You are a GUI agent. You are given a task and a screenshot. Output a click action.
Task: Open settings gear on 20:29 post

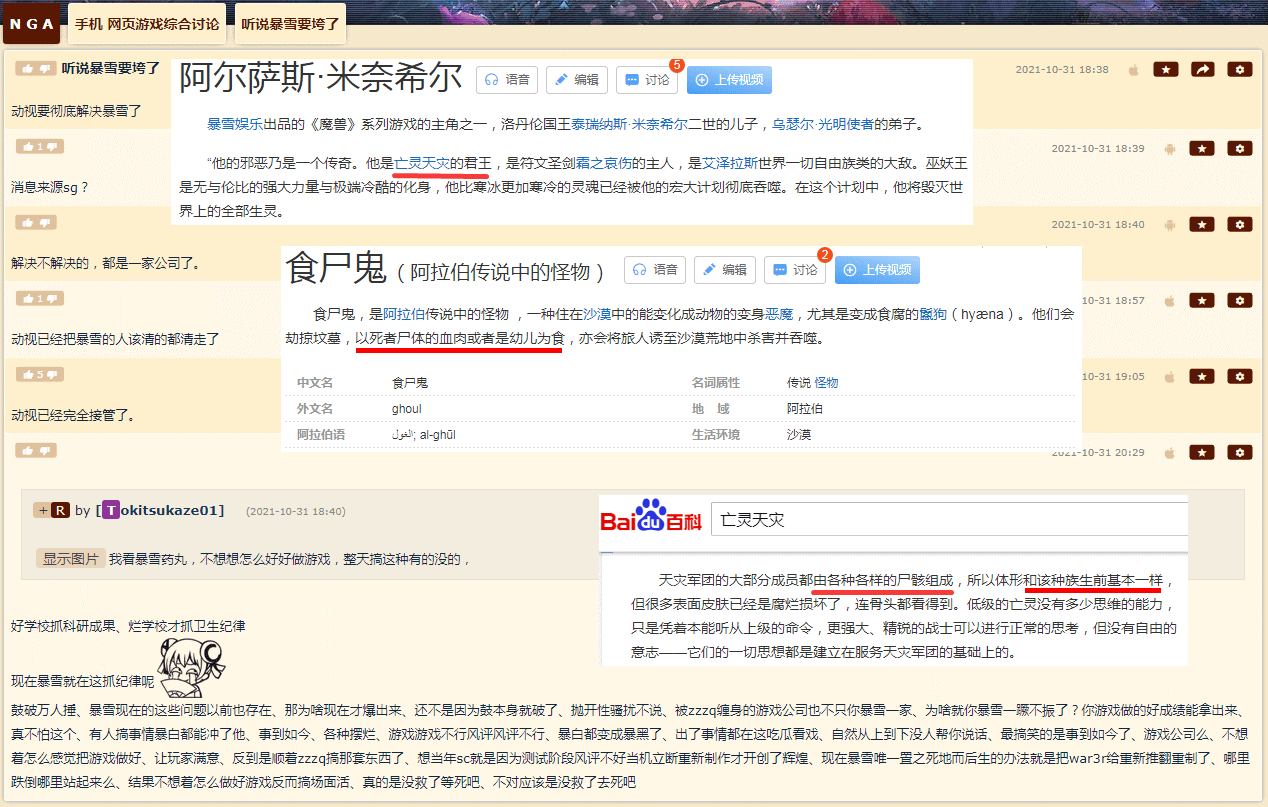(1240, 452)
